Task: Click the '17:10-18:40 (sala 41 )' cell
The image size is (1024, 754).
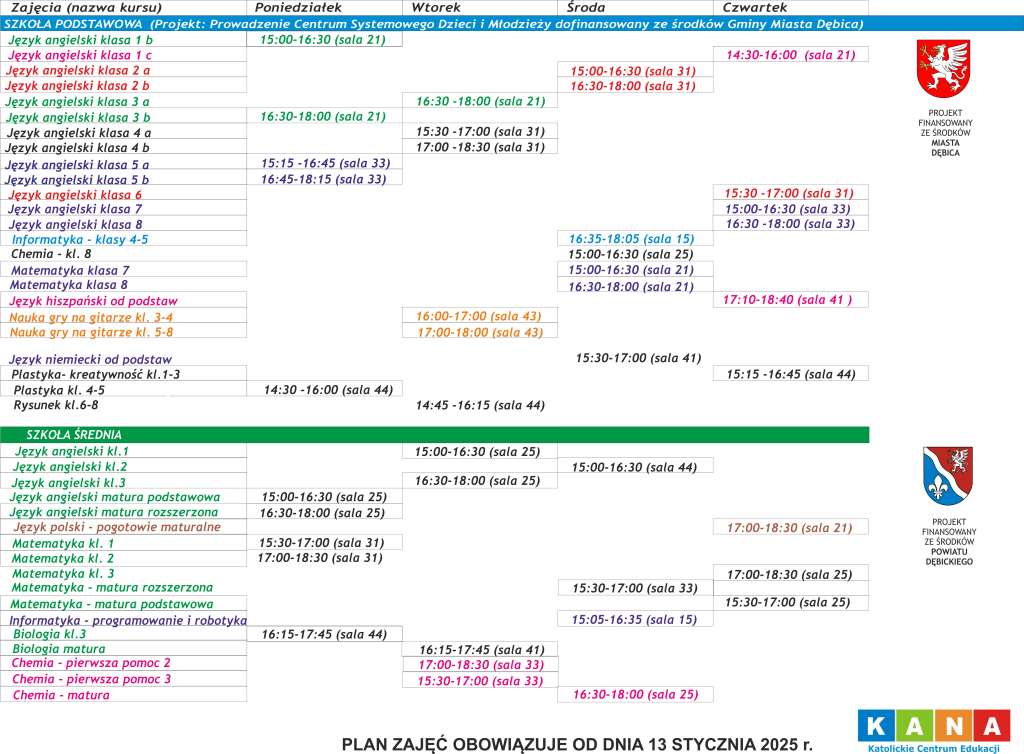Action: [x=788, y=300]
